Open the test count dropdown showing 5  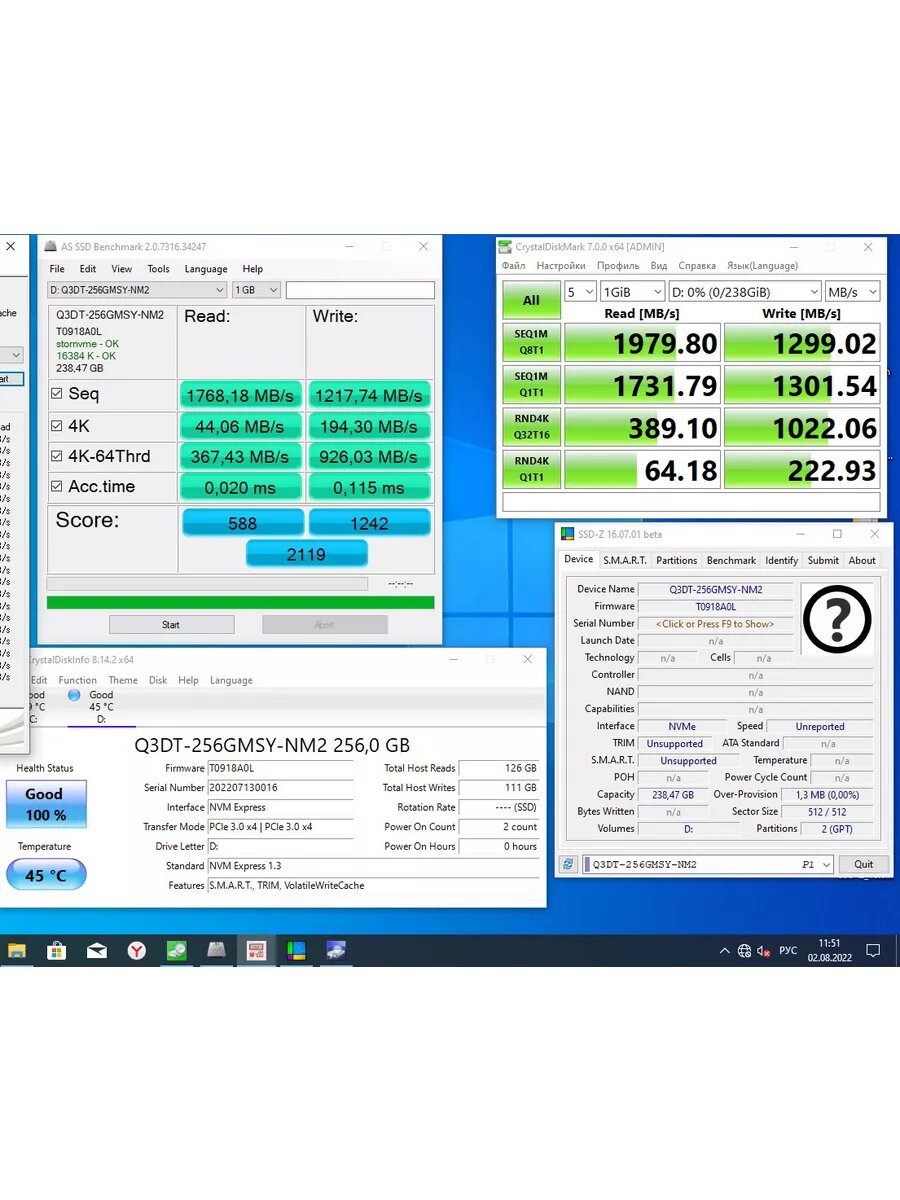pyautogui.click(x=580, y=292)
